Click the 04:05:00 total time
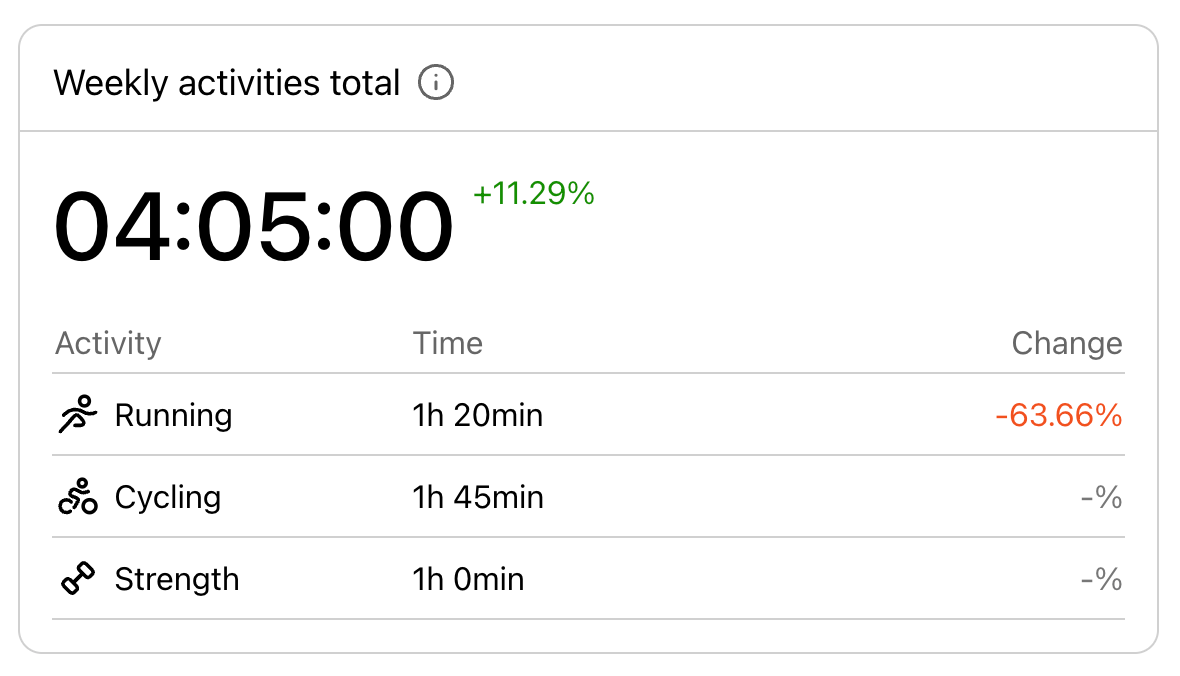 click(254, 228)
